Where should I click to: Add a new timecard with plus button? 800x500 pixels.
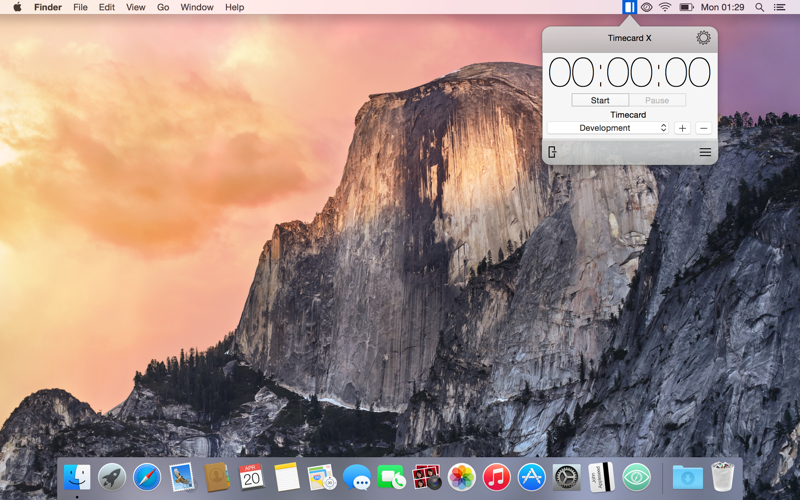(682, 128)
